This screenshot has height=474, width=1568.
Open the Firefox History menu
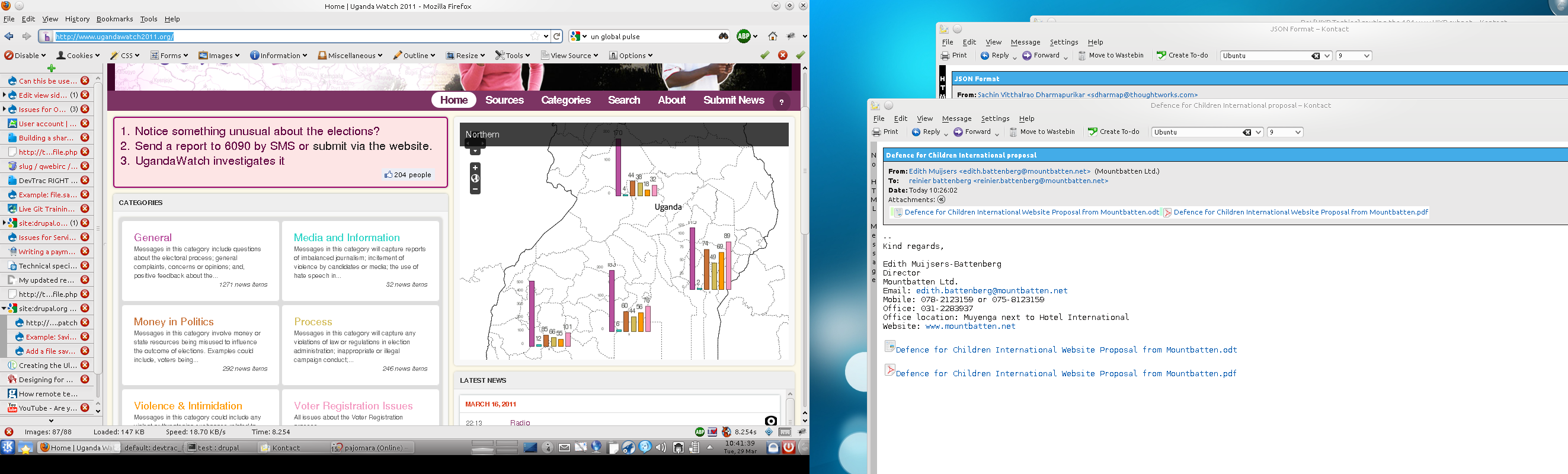[76, 19]
